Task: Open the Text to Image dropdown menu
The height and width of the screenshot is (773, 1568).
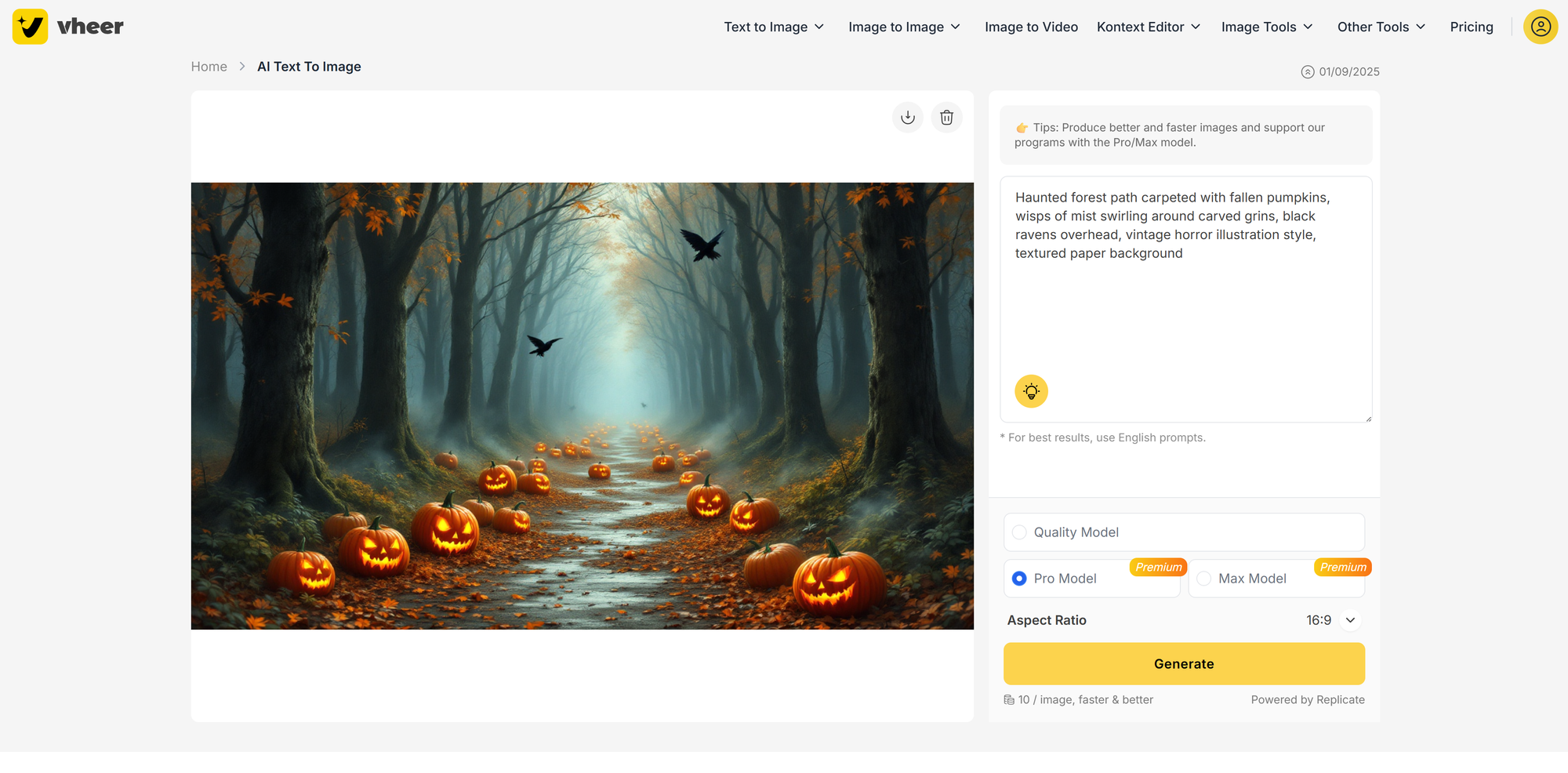Action: coord(773,27)
